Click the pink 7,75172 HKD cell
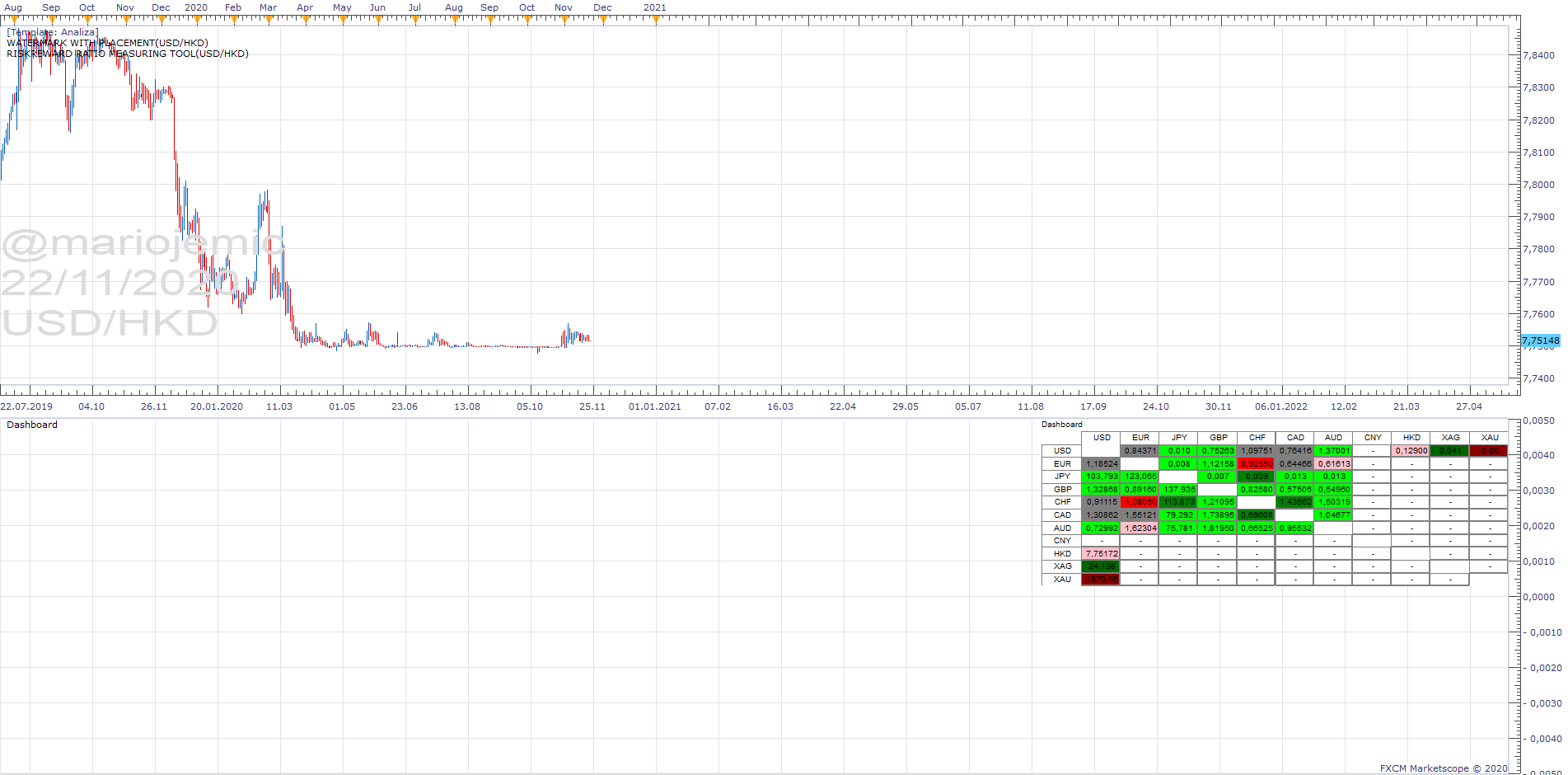This screenshot has width=1568, height=775. pos(1102,554)
